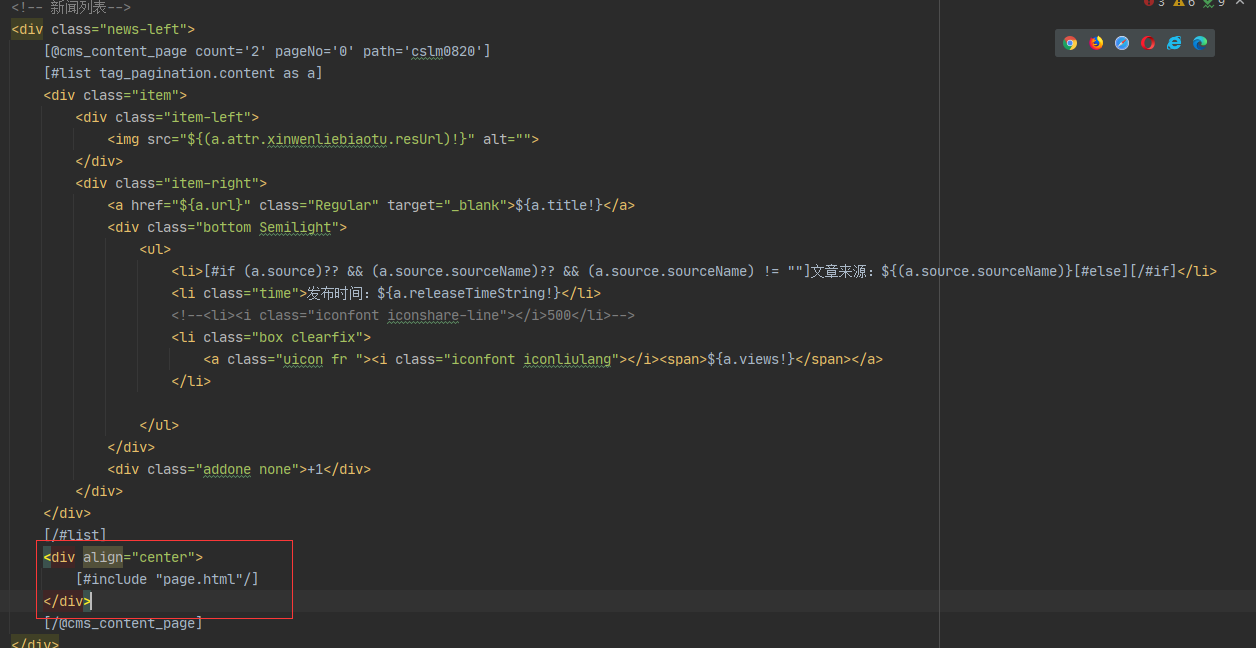
Task: Click the commented-out iconshare-line code line
Action: (402, 315)
